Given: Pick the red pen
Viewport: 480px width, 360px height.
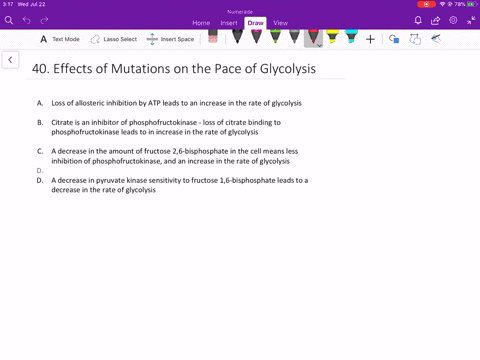Looking at the screenshot, I should point(312,37).
